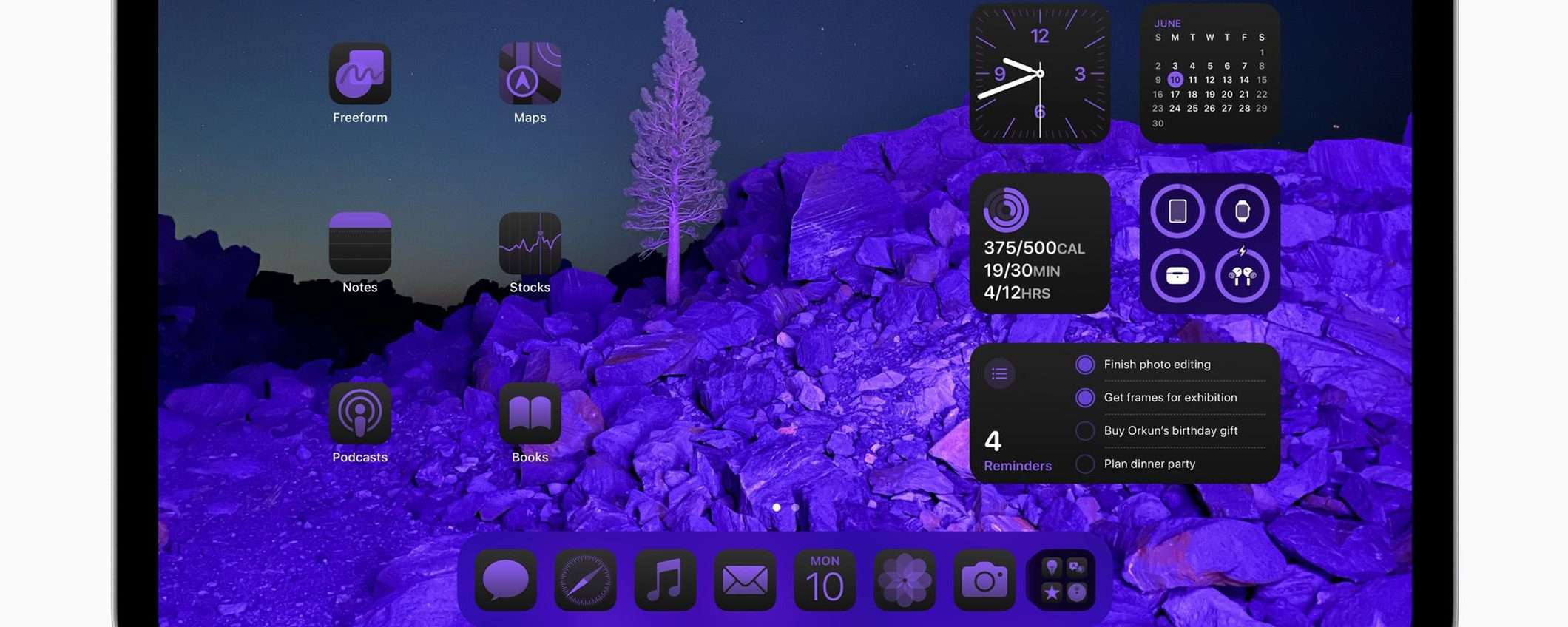Open the Finish photo editing reminder text
Screen dimensions: 1568x627
(1158, 365)
